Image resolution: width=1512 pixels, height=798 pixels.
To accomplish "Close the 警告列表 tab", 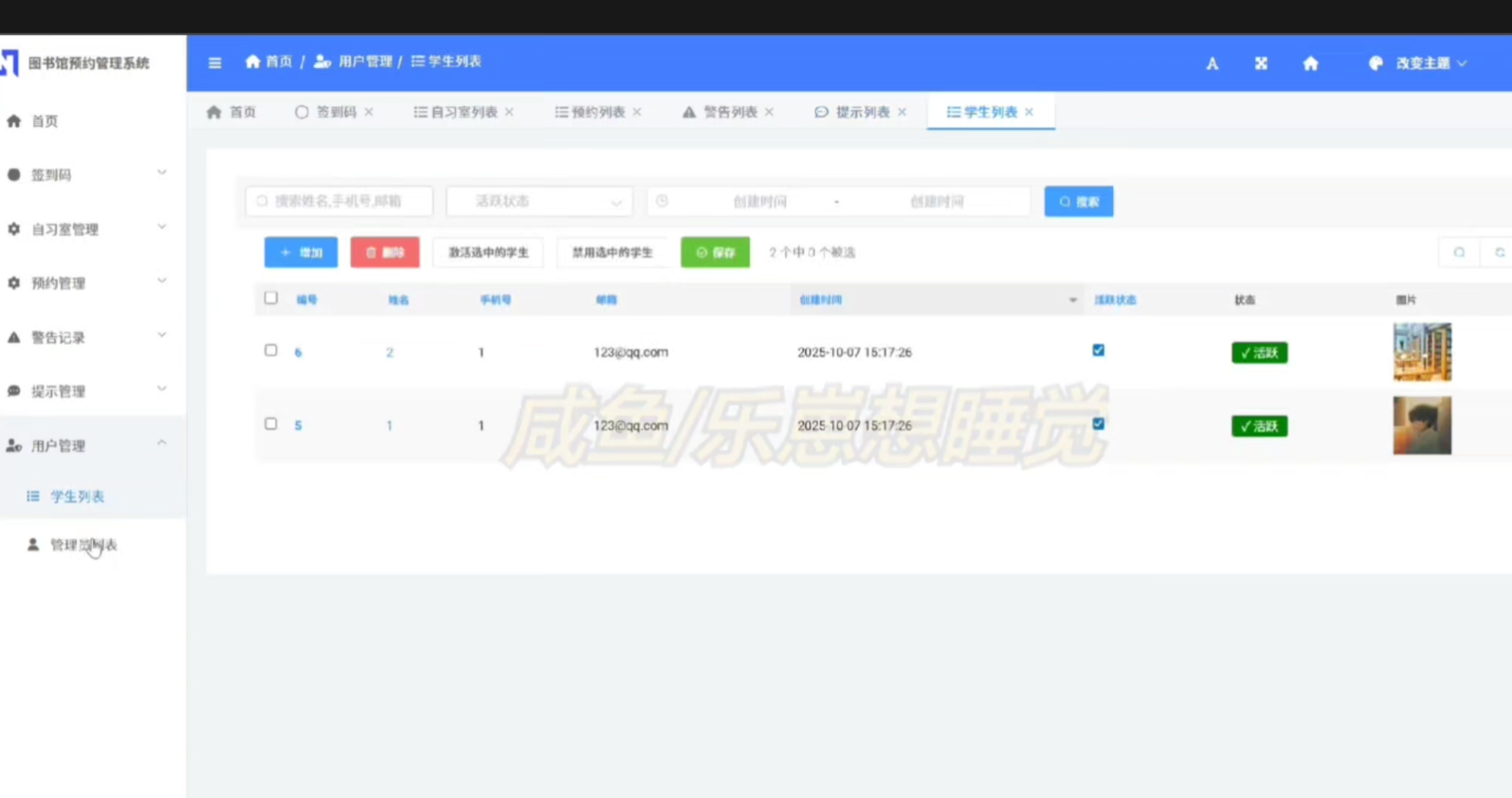I will pos(769,112).
